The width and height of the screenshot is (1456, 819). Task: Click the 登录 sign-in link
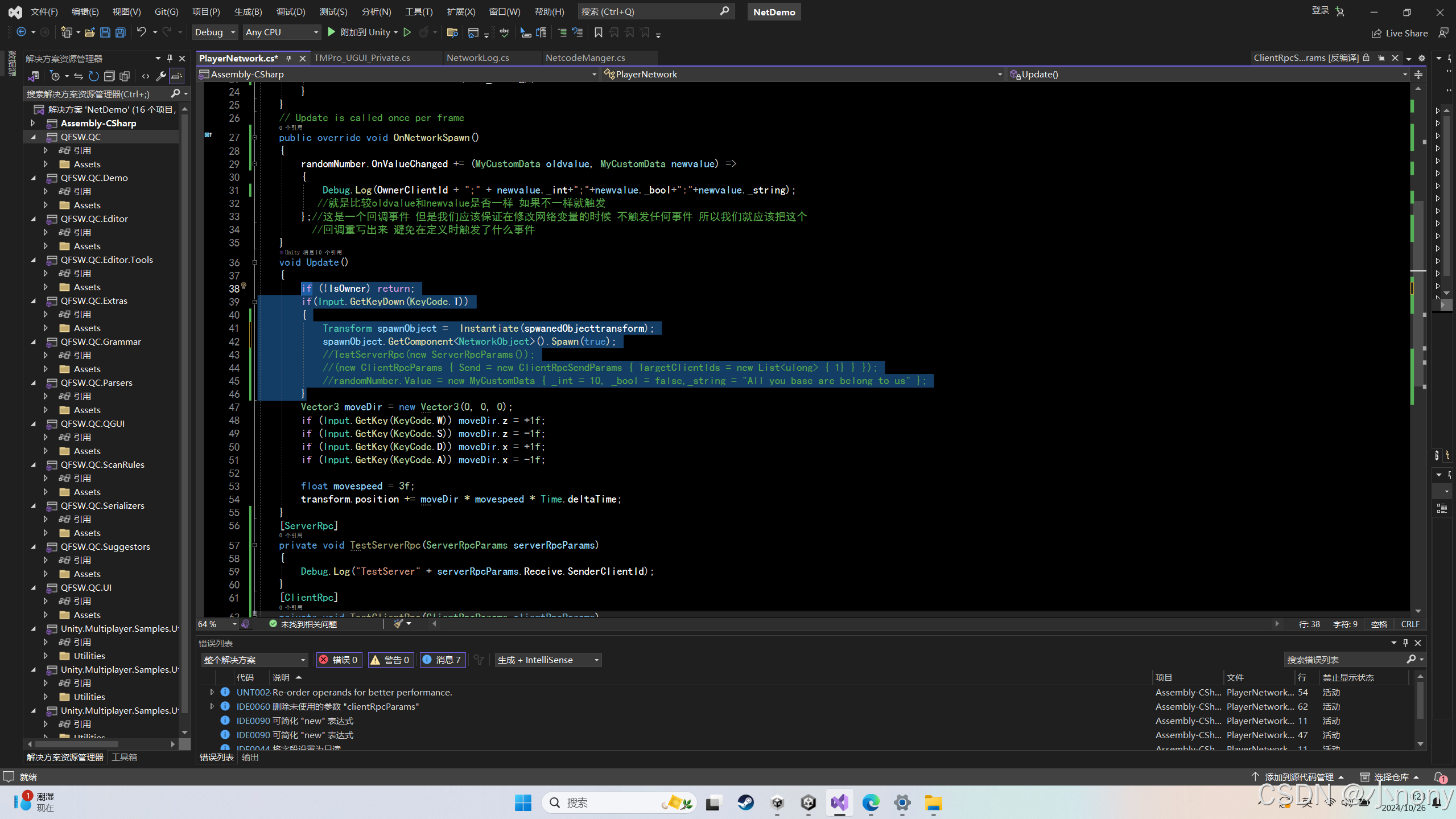pos(1321,11)
